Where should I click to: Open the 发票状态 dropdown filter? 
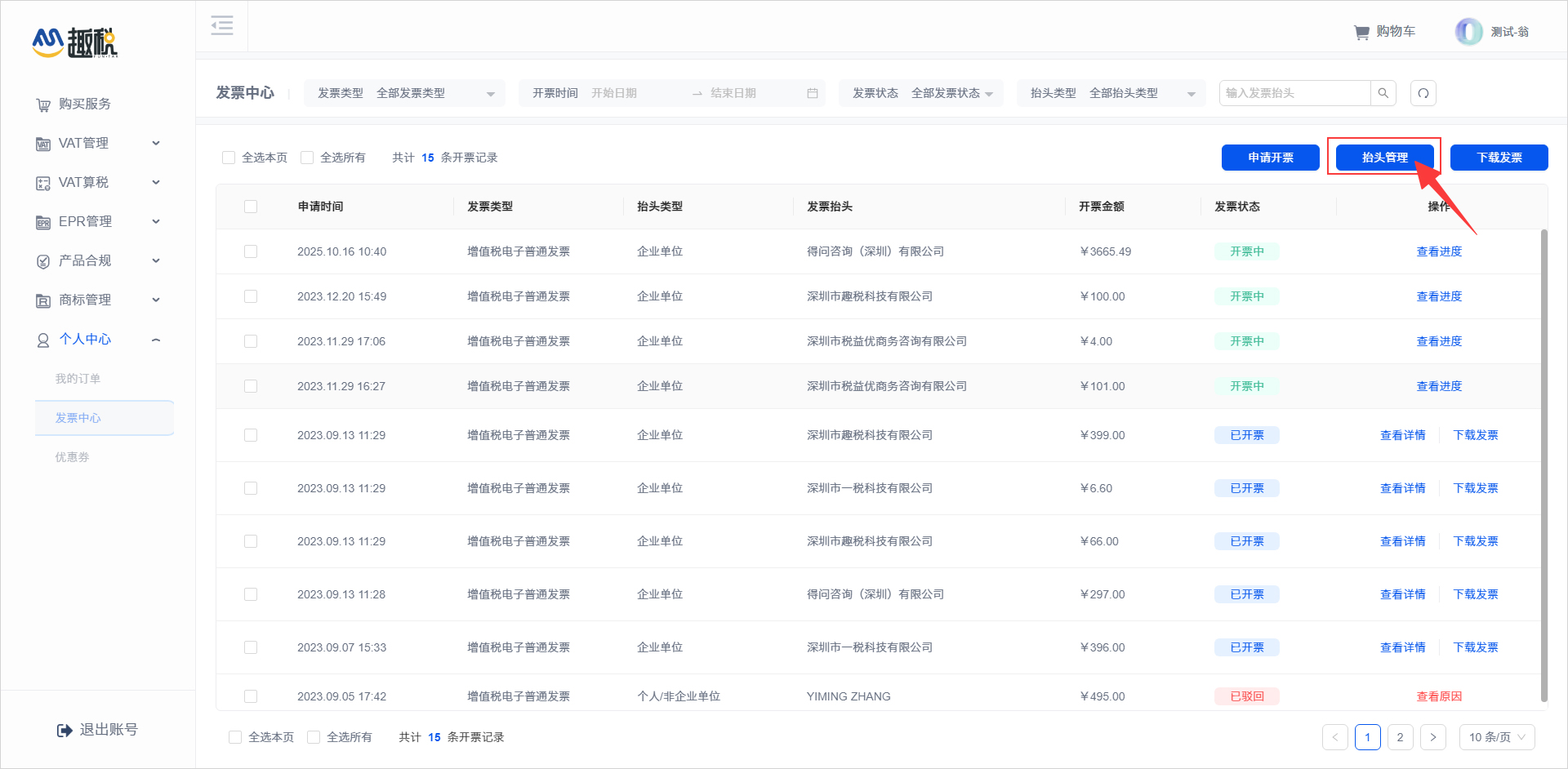[922, 93]
